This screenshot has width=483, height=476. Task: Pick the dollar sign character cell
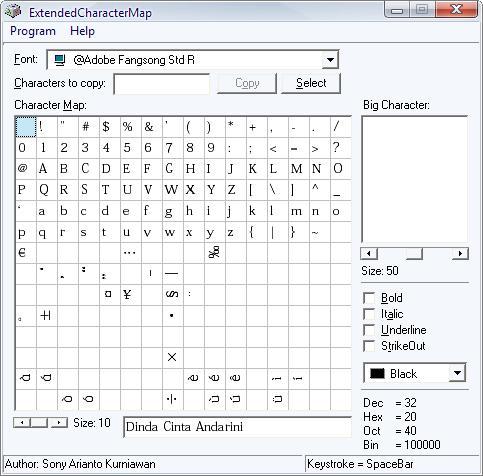coord(110,127)
